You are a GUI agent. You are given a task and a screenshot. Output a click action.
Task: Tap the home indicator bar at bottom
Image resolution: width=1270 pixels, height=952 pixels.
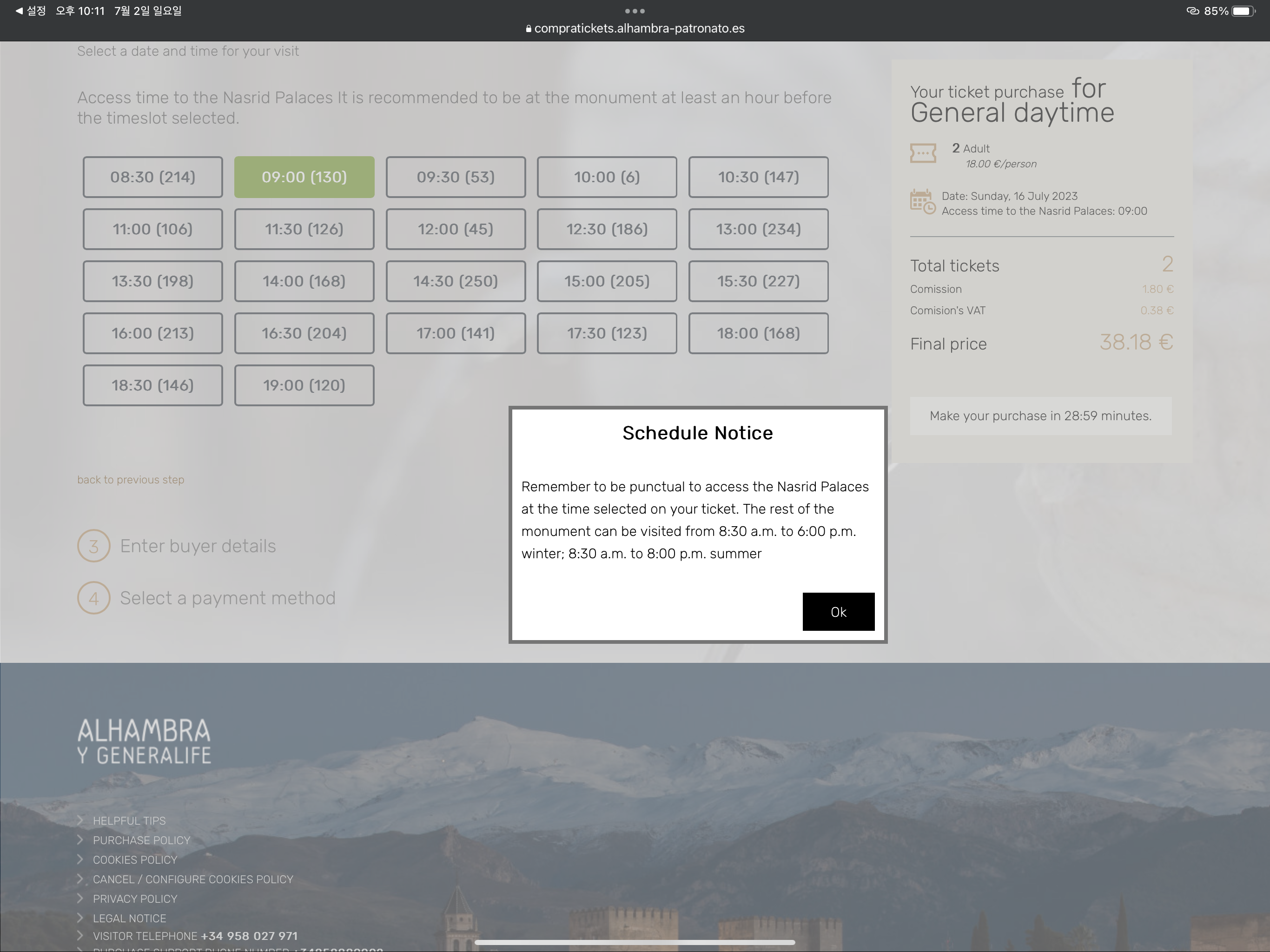coord(635,942)
